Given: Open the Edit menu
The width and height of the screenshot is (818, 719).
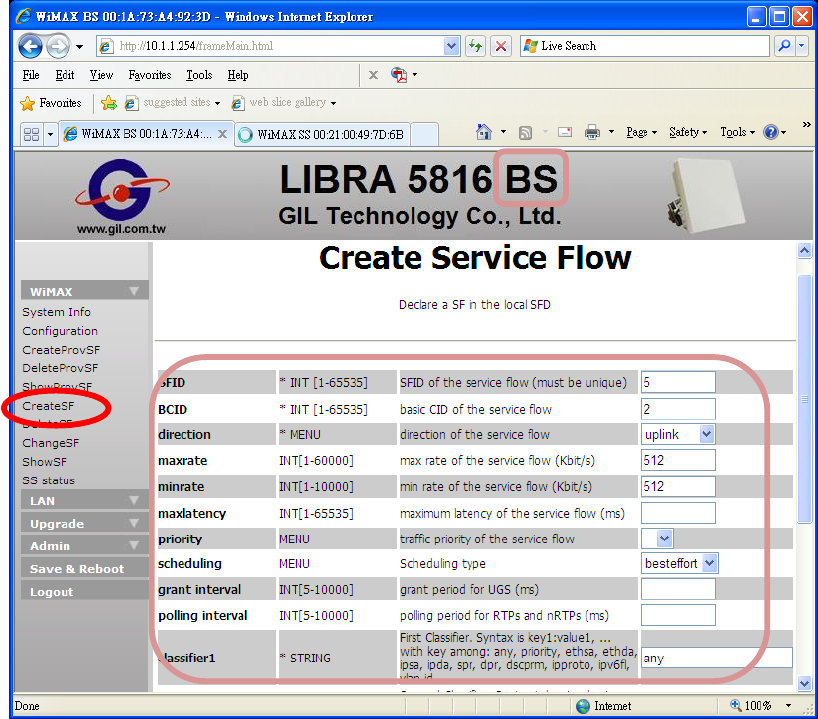Looking at the screenshot, I should point(65,75).
